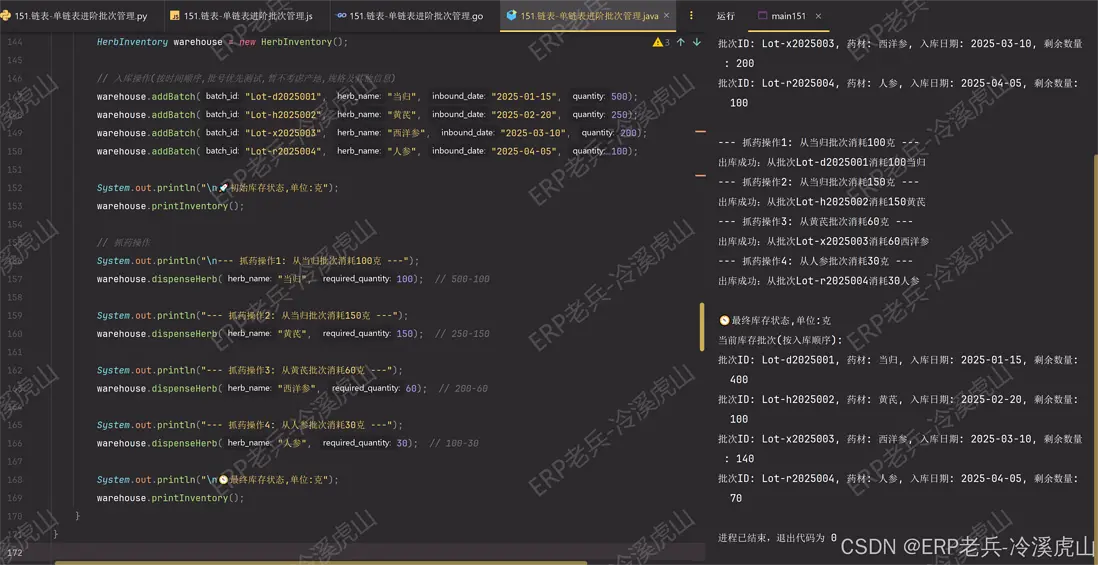
Task: Go to previous highlighted problem arrow
Action: pos(681,42)
